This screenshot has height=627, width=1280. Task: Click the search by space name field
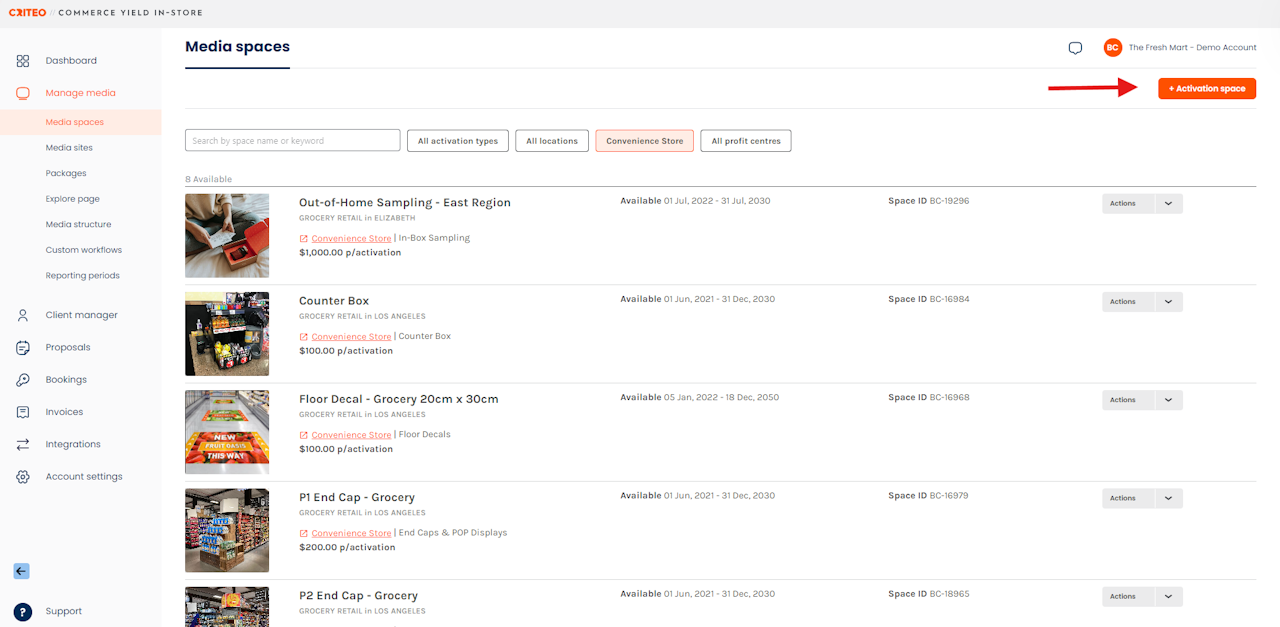coord(292,141)
